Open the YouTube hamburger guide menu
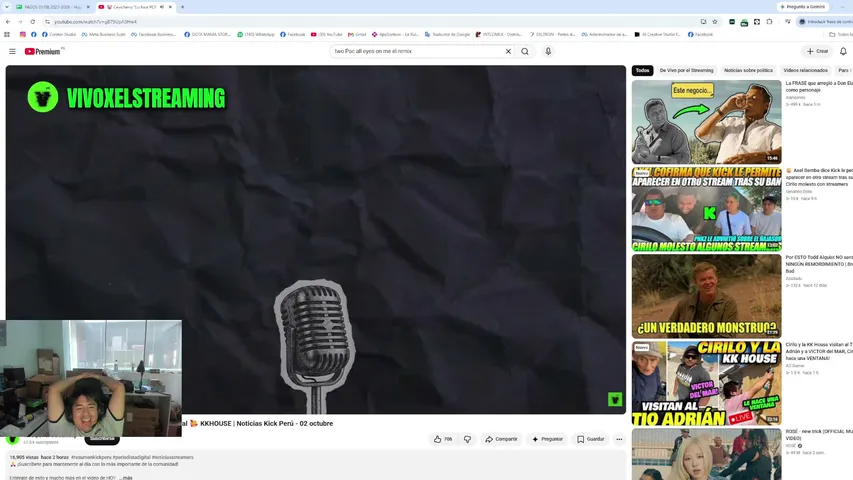Screen dimensions: 853x480 pos(12,51)
